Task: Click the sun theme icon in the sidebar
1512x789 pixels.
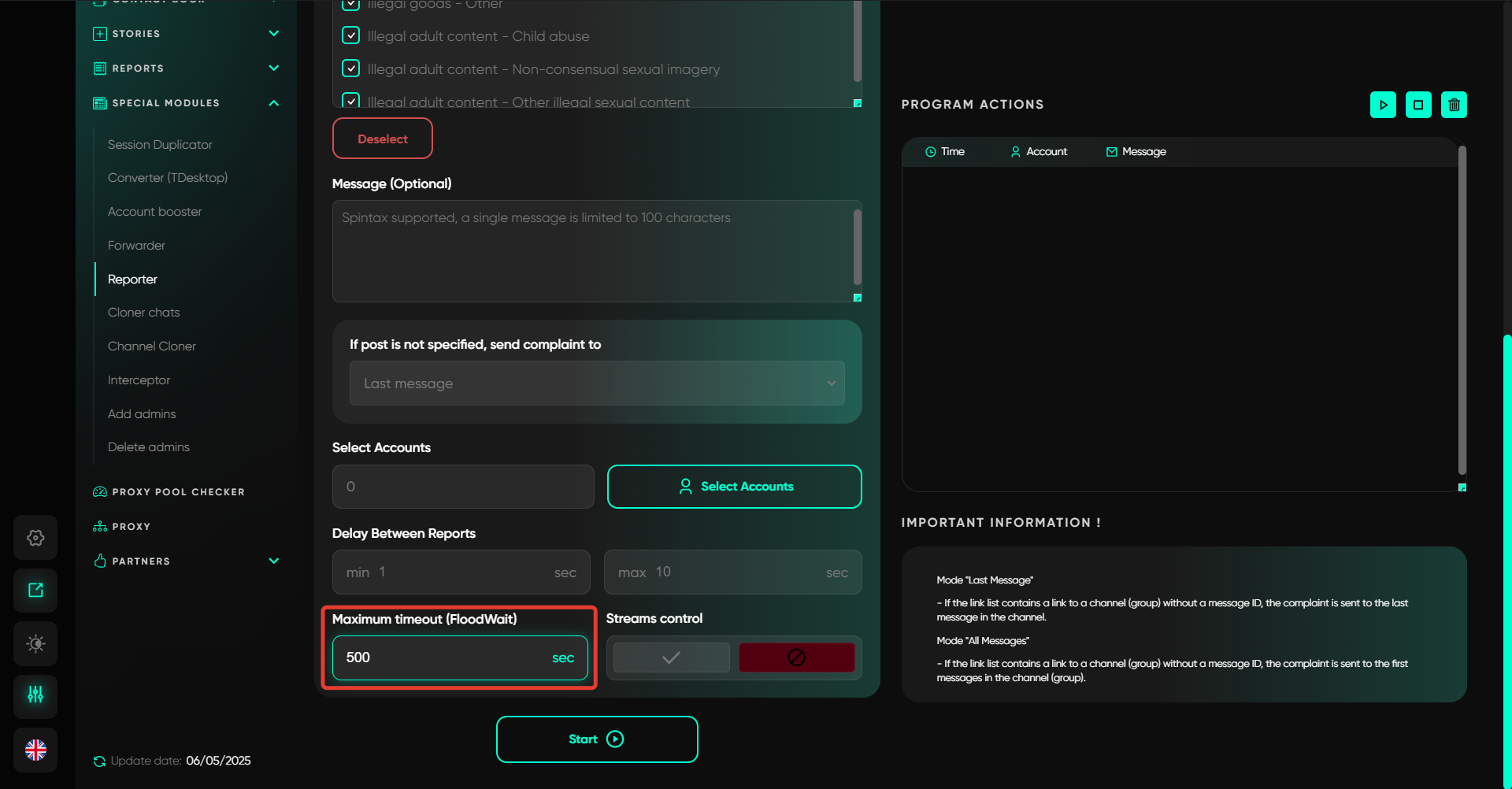Action: click(35, 643)
